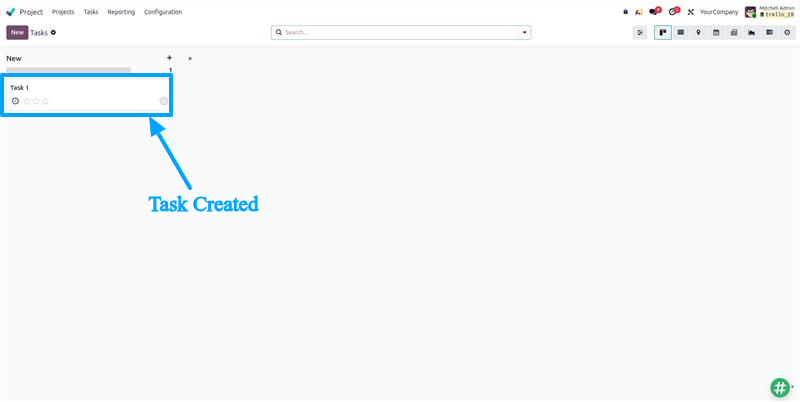
Task: Click the activity clock on Task 1
Action: (x=15, y=101)
